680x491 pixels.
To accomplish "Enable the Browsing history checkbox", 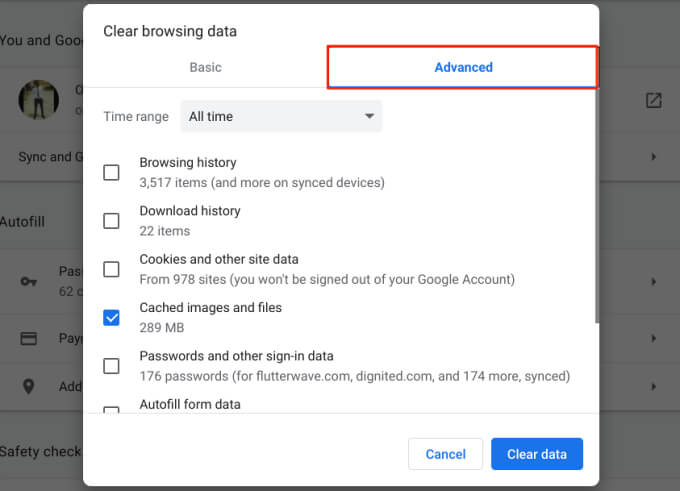I will tap(111, 172).
